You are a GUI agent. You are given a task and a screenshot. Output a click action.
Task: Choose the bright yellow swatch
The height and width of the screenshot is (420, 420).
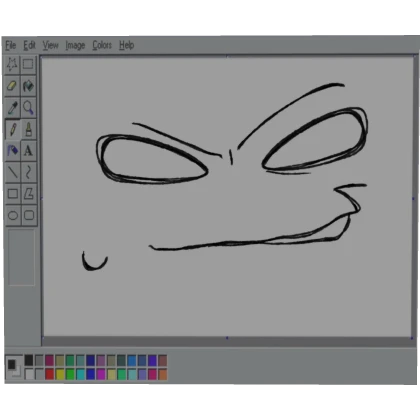click(x=60, y=374)
